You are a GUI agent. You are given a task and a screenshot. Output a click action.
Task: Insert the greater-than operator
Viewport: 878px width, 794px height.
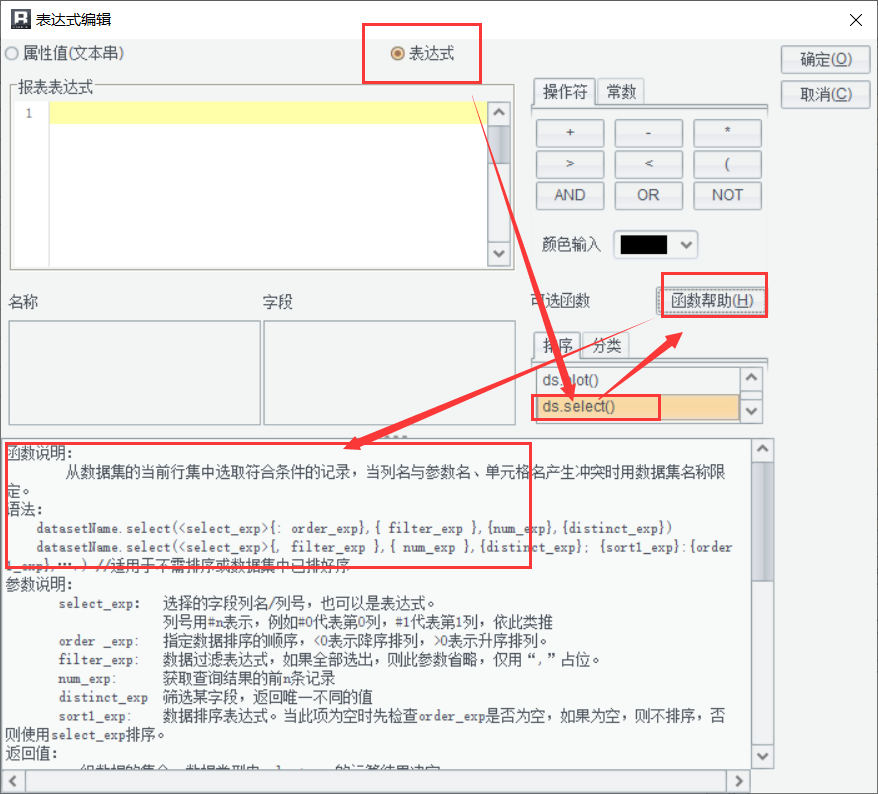(x=570, y=164)
